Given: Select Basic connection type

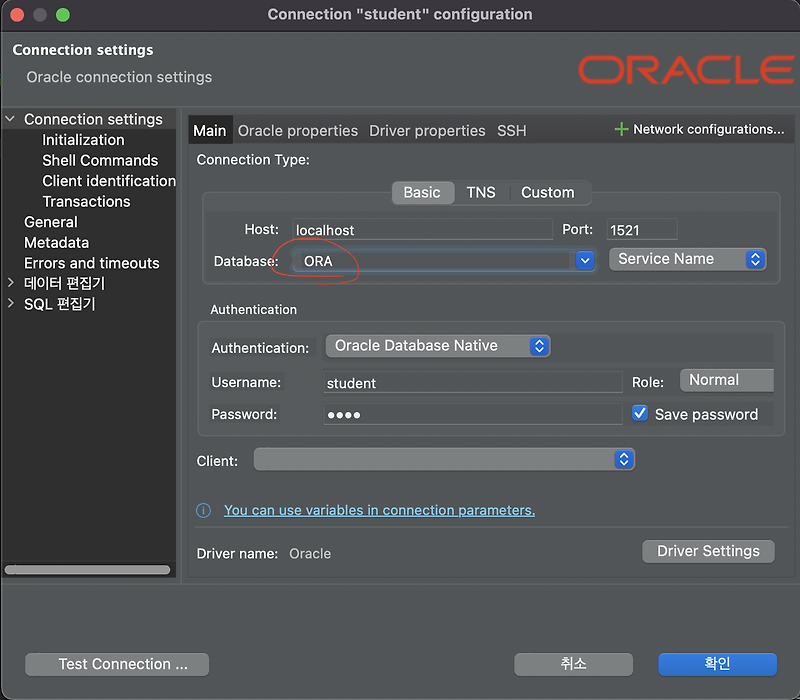Looking at the screenshot, I should [x=422, y=193].
